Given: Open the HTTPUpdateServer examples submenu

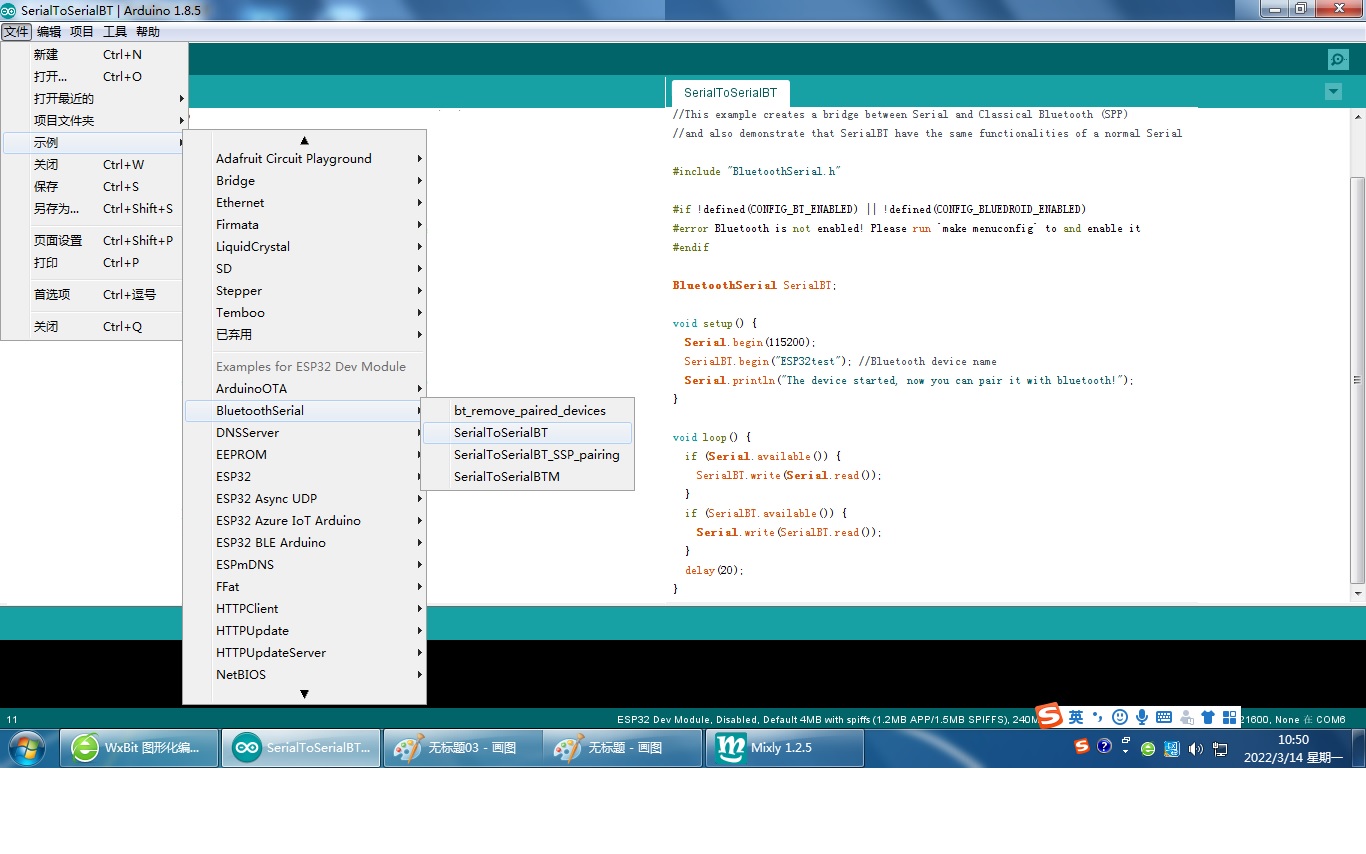Looking at the screenshot, I should [x=305, y=653].
